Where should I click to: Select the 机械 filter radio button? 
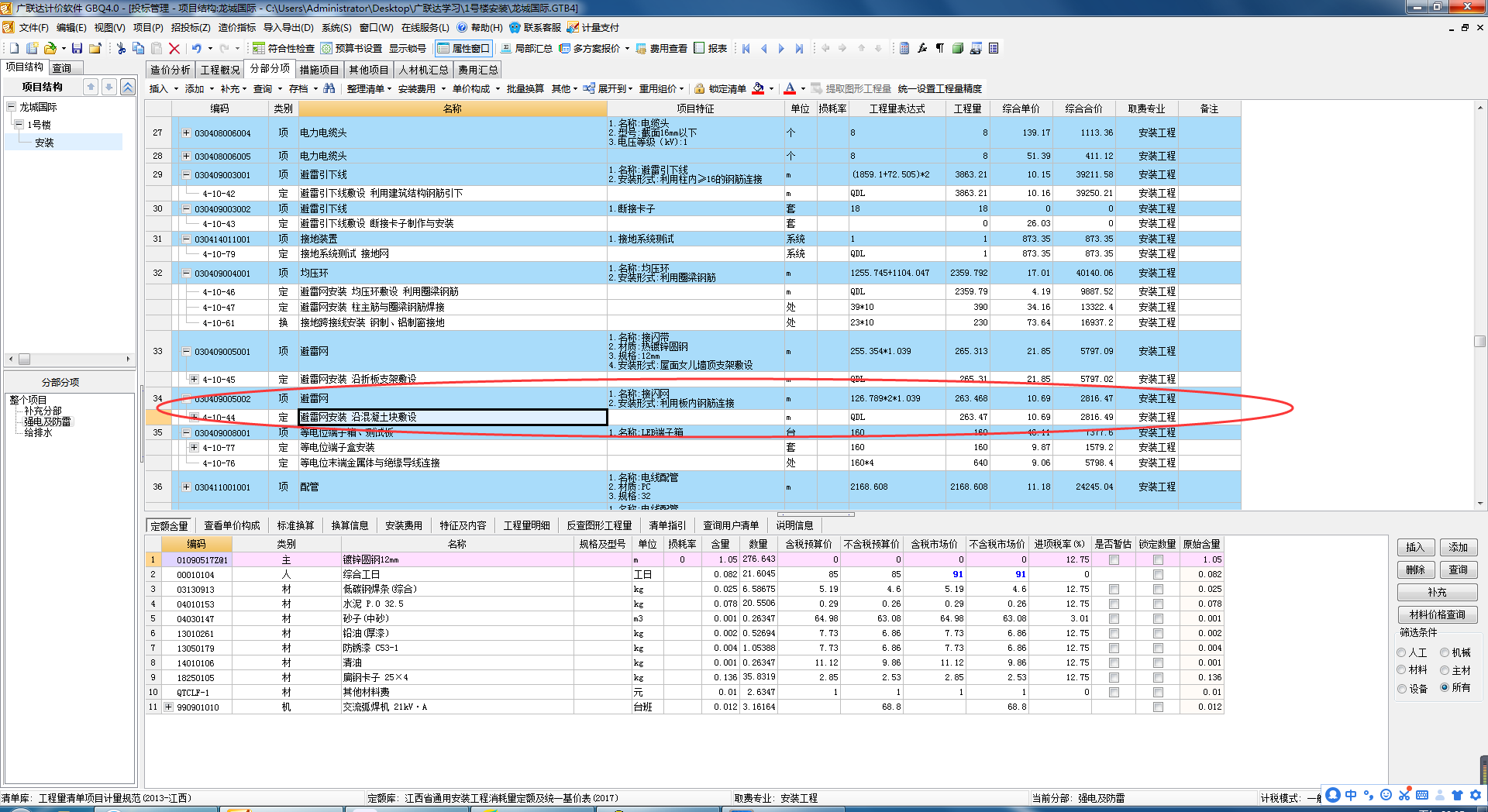(1445, 652)
